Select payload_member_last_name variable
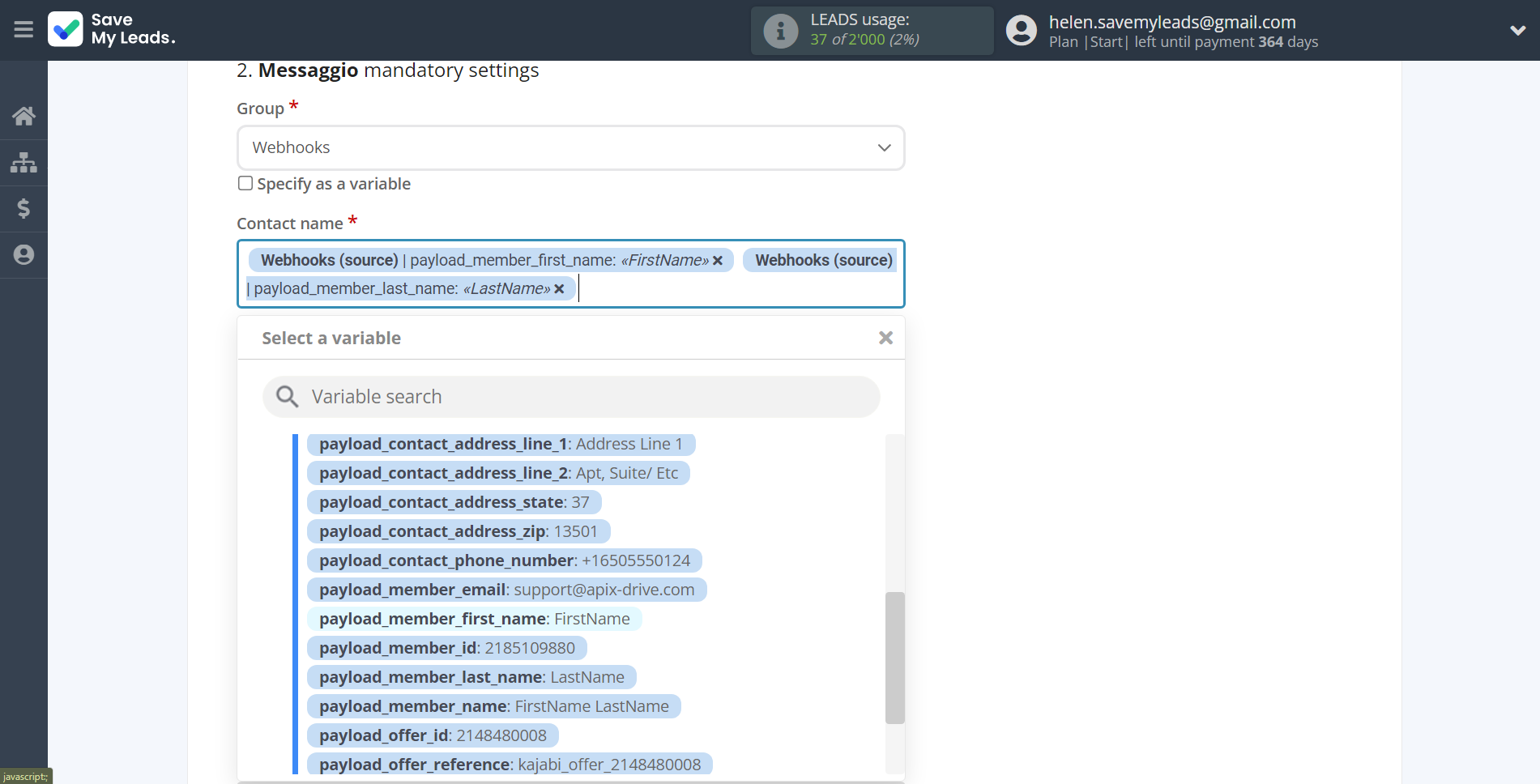The height and width of the screenshot is (784, 1540). [471, 677]
